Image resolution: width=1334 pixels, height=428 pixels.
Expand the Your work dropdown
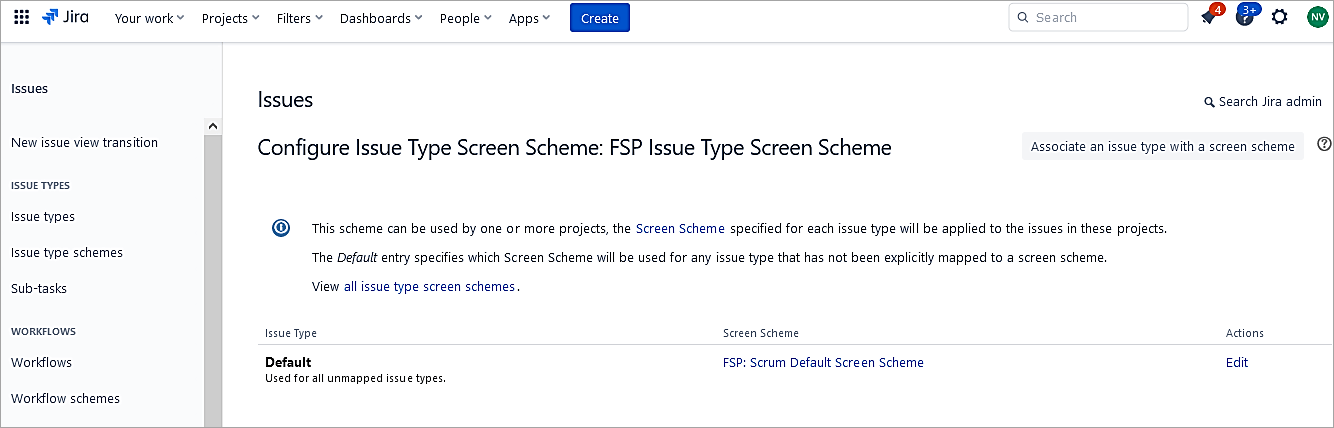coord(149,18)
